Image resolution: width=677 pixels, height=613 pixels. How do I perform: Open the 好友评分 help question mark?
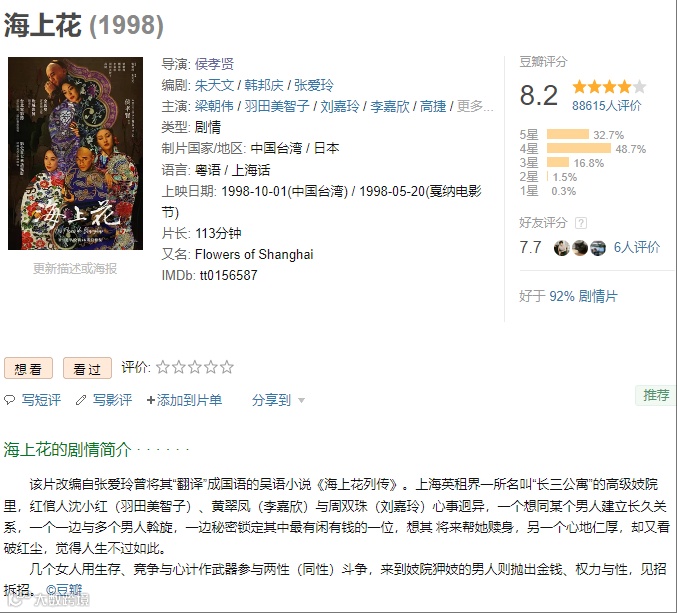(x=581, y=223)
